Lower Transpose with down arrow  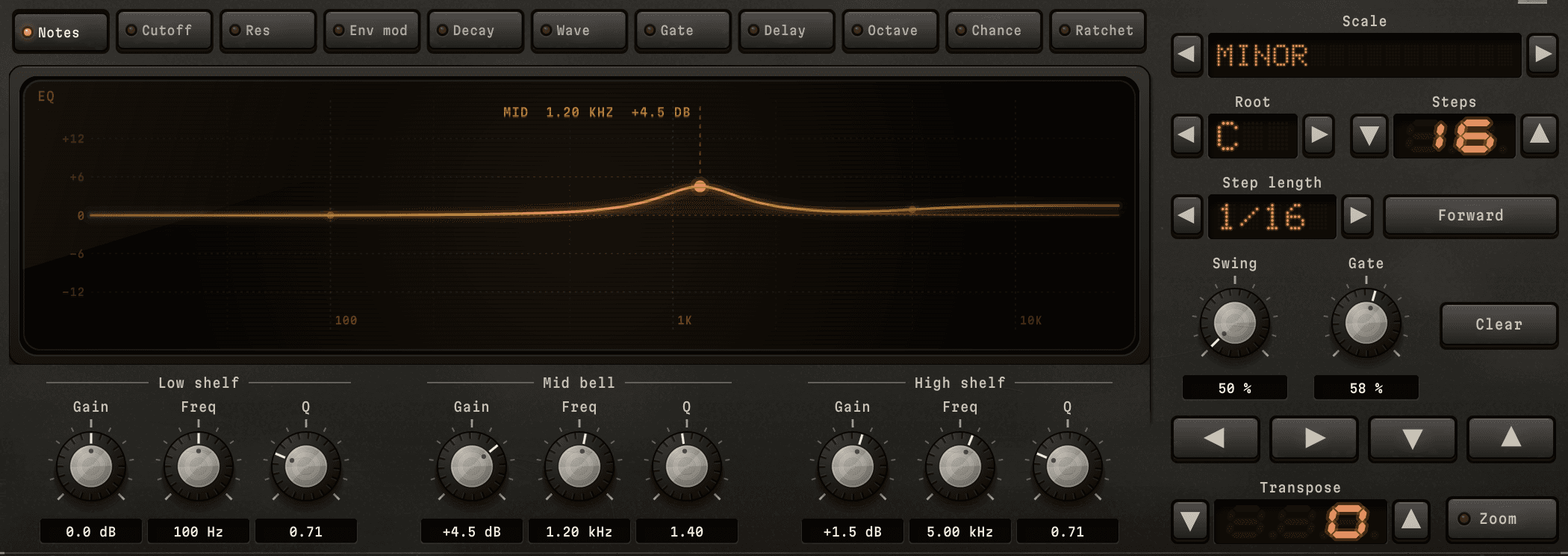pyautogui.click(x=1190, y=519)
